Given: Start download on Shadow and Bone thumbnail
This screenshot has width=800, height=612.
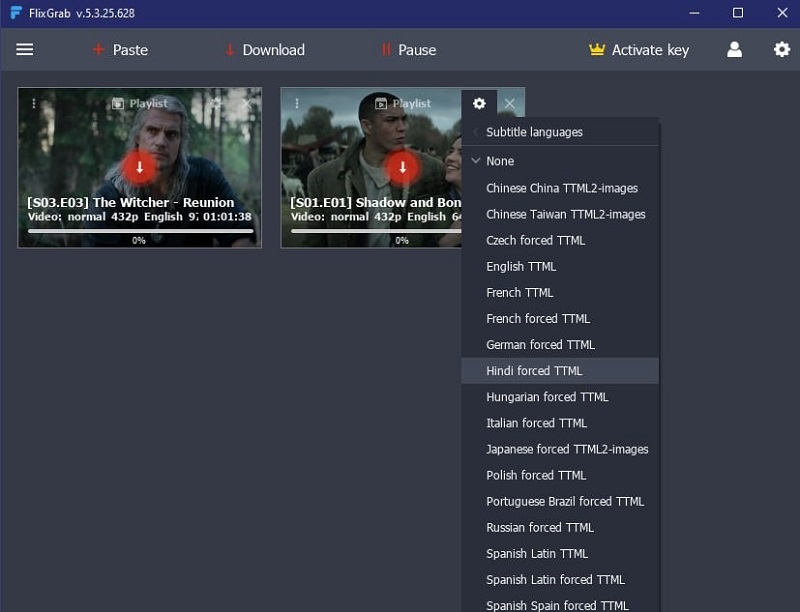Looking at the screenshot, I should [x=403, y=167].
